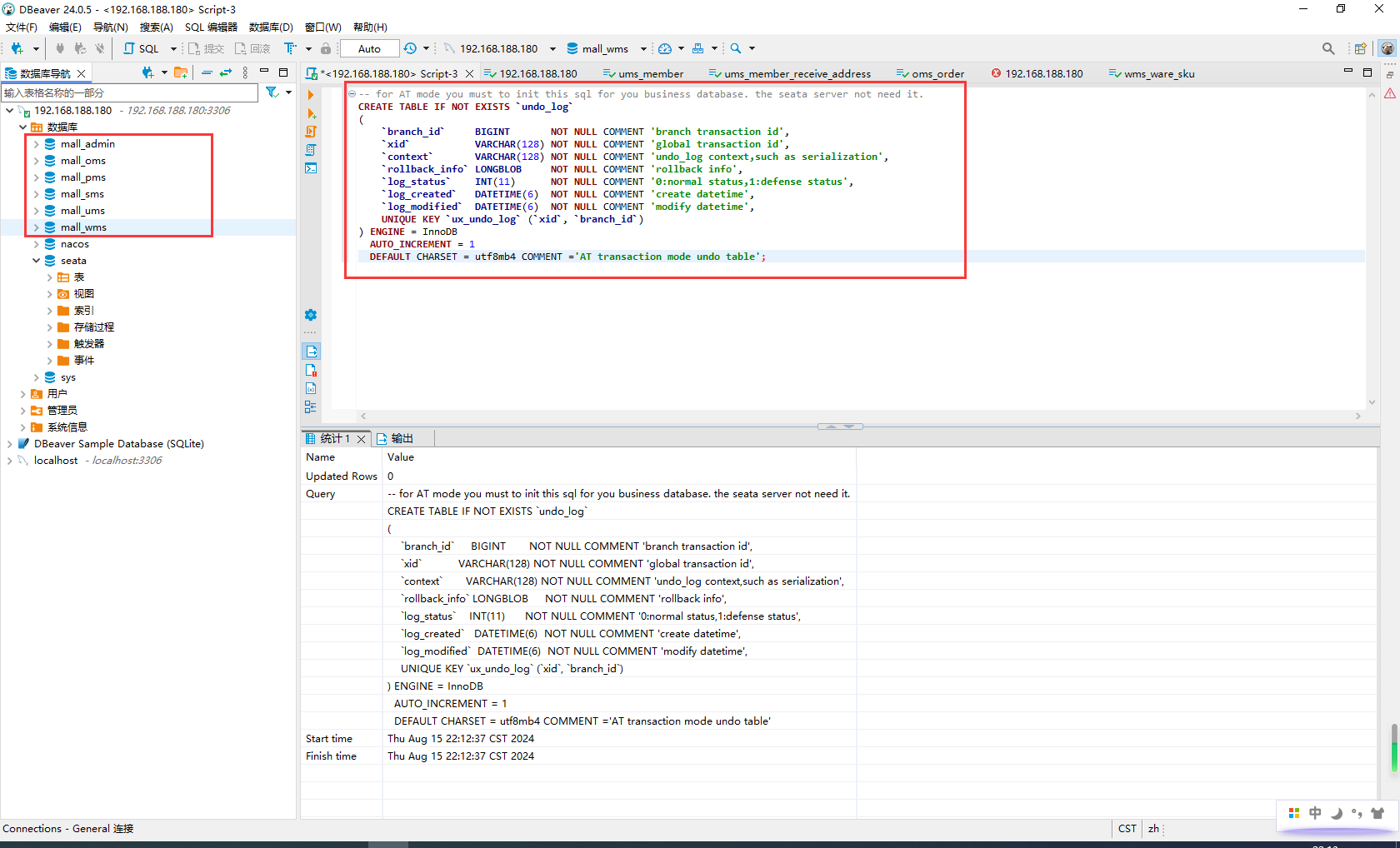The image size is (1400, 848).
Task: Open the SQL button dropdown arrow
Action: point(173,48)
